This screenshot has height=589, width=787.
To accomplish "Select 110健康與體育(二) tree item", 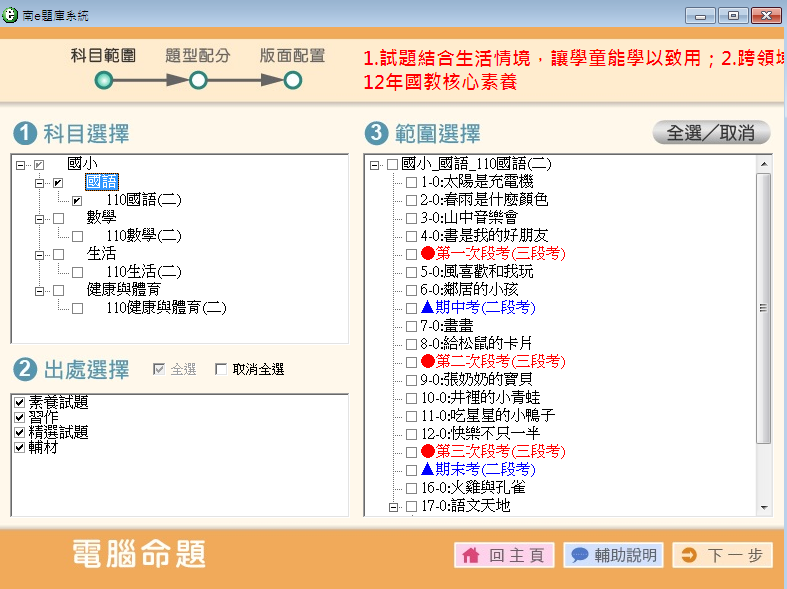I will coord(166,308).
